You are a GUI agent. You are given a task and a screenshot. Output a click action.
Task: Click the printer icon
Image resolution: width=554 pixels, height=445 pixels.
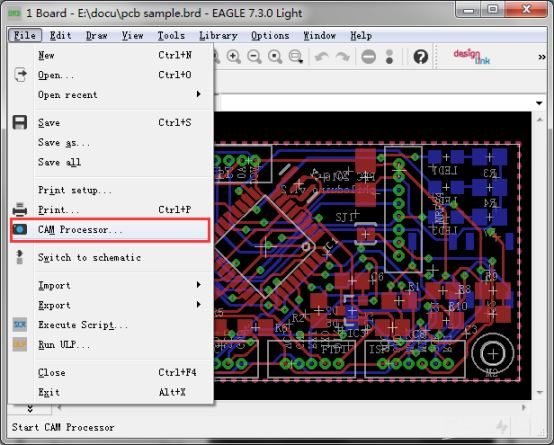click(20, 209)
